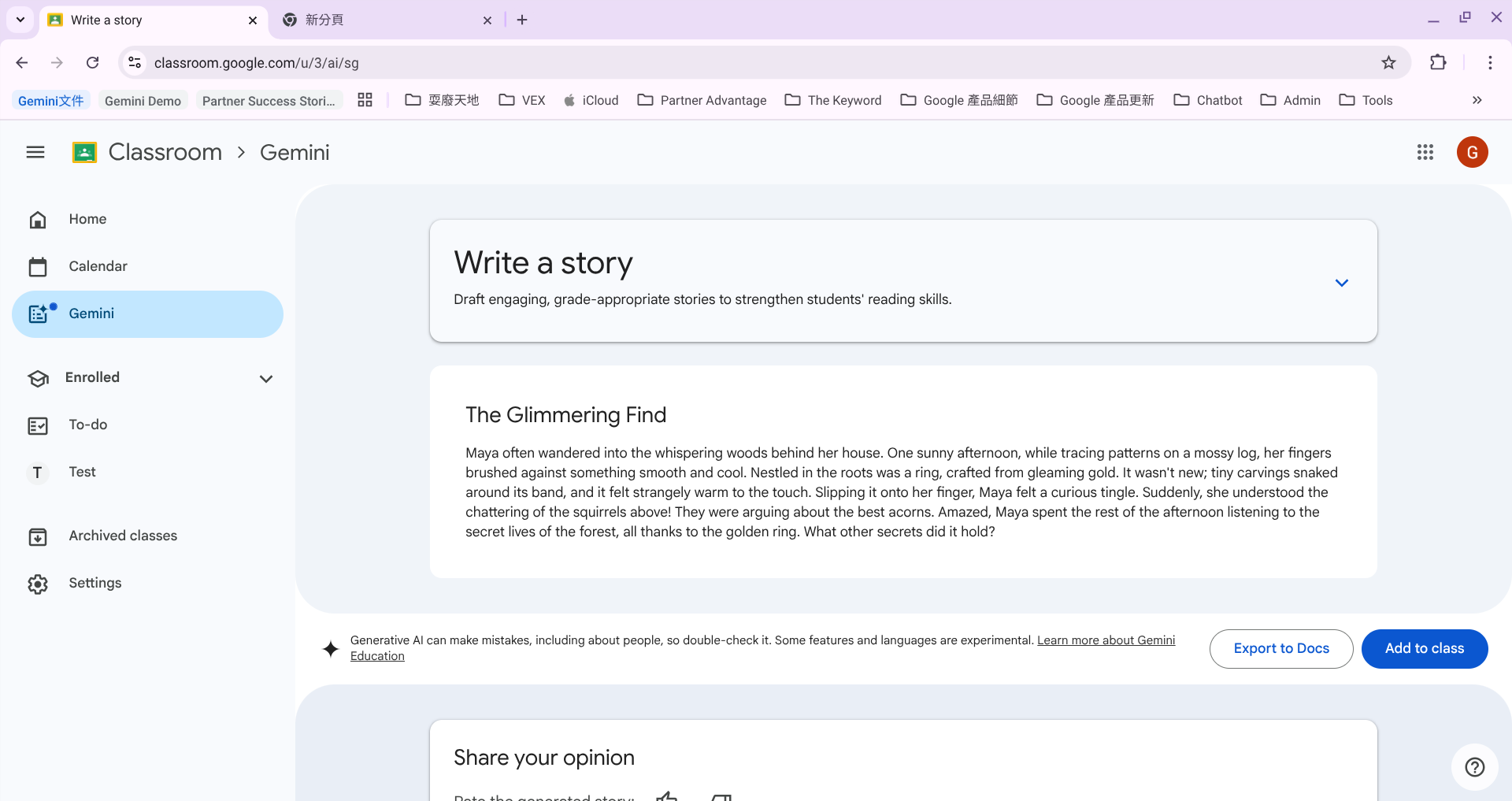The image size is (1512, 801).
Task: Click the address bar URL field
Action: [x=709, y=63]
